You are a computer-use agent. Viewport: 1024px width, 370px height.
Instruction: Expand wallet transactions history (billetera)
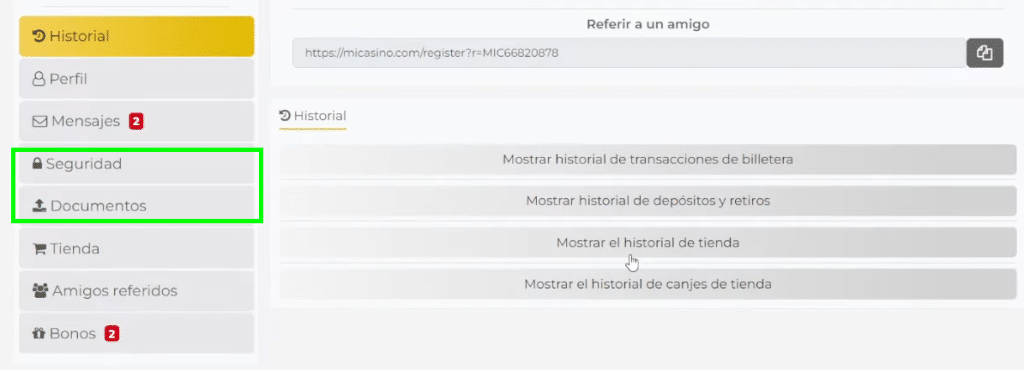click(x=648, y=160)
